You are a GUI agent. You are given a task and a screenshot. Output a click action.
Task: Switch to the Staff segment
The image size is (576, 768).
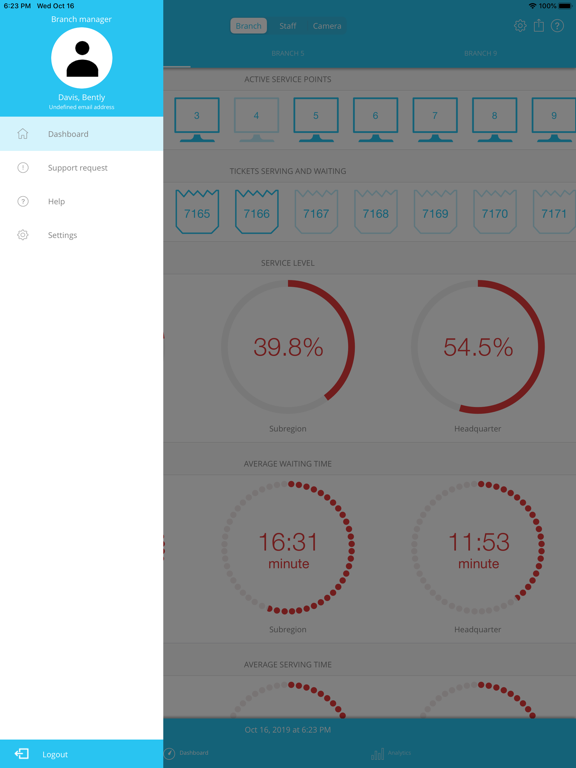click(288, 26)
